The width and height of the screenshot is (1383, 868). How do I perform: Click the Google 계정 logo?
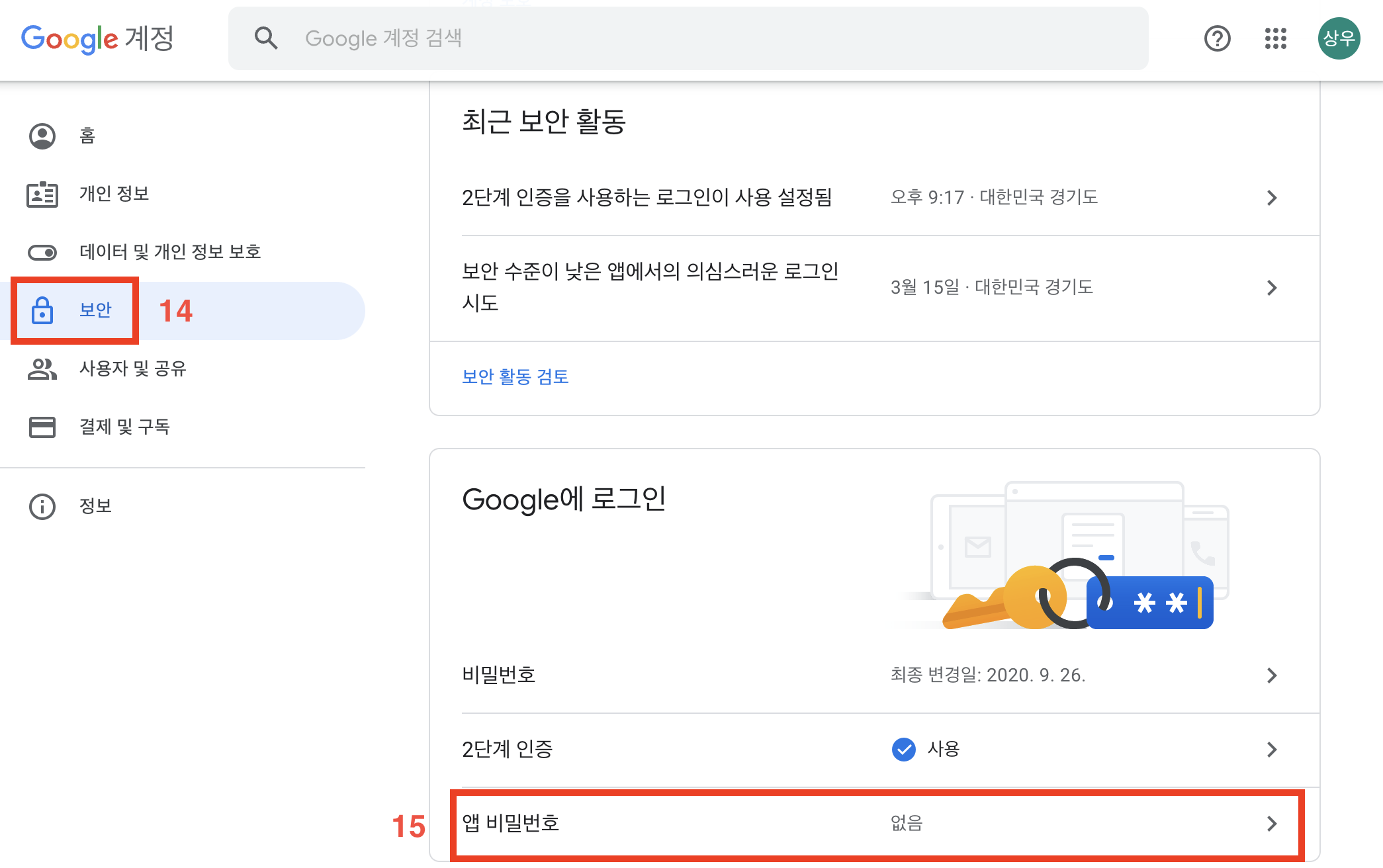pyautogui.click(x=97, y=39)
